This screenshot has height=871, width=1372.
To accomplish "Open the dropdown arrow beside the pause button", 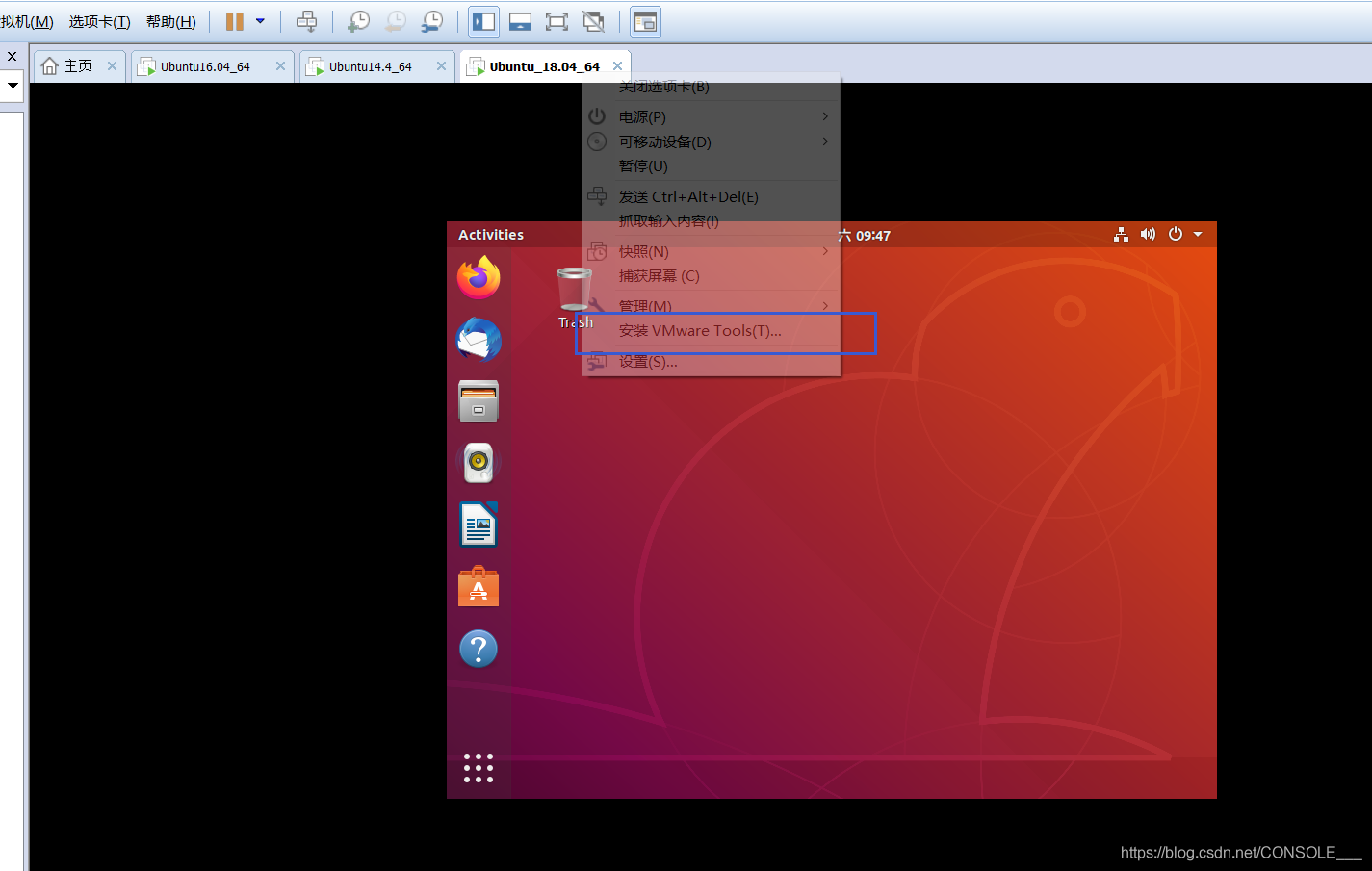I will (260, 21).
